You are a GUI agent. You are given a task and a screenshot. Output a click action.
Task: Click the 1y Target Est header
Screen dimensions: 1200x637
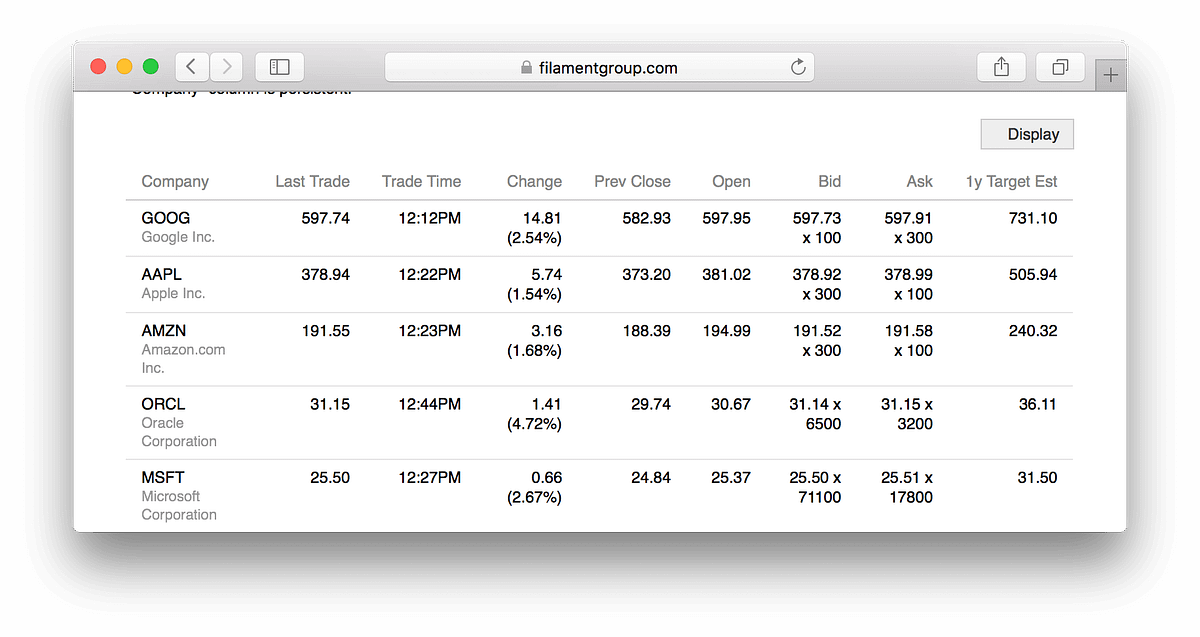1011,181
